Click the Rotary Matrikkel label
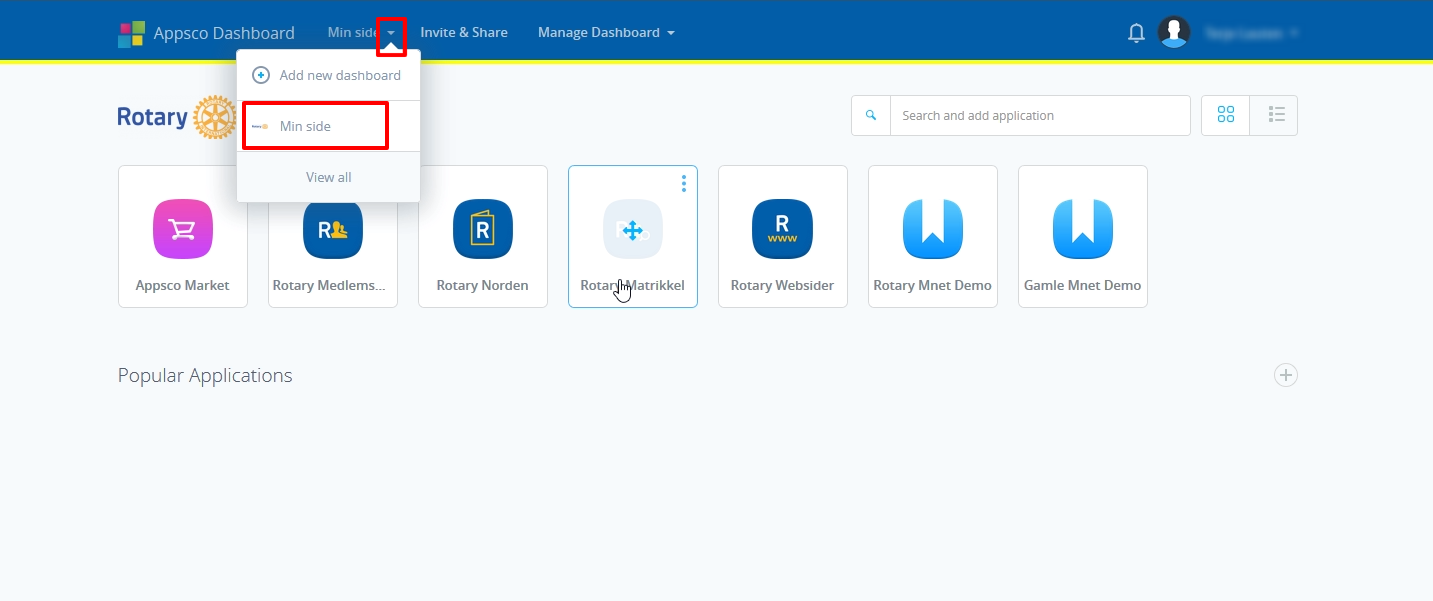Viewport: 1433px width, 601px height. click(633, 285)
